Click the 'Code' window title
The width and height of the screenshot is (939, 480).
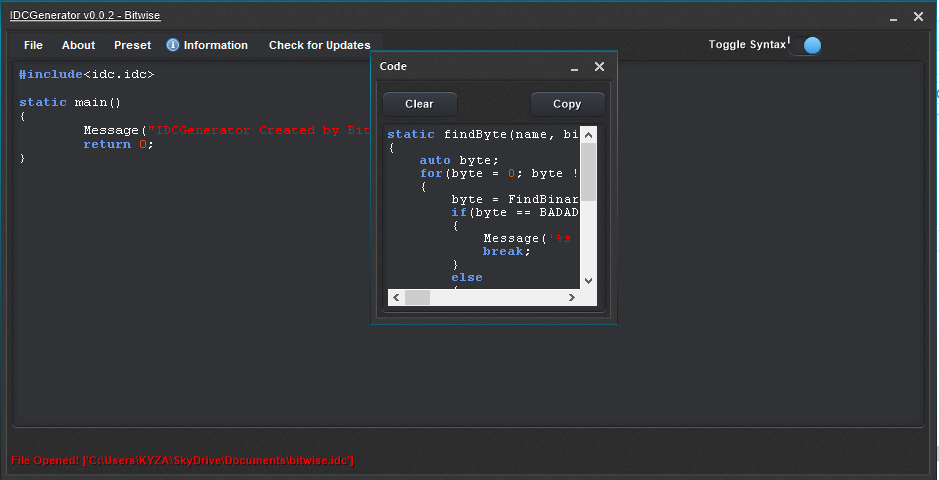(393, 66)
